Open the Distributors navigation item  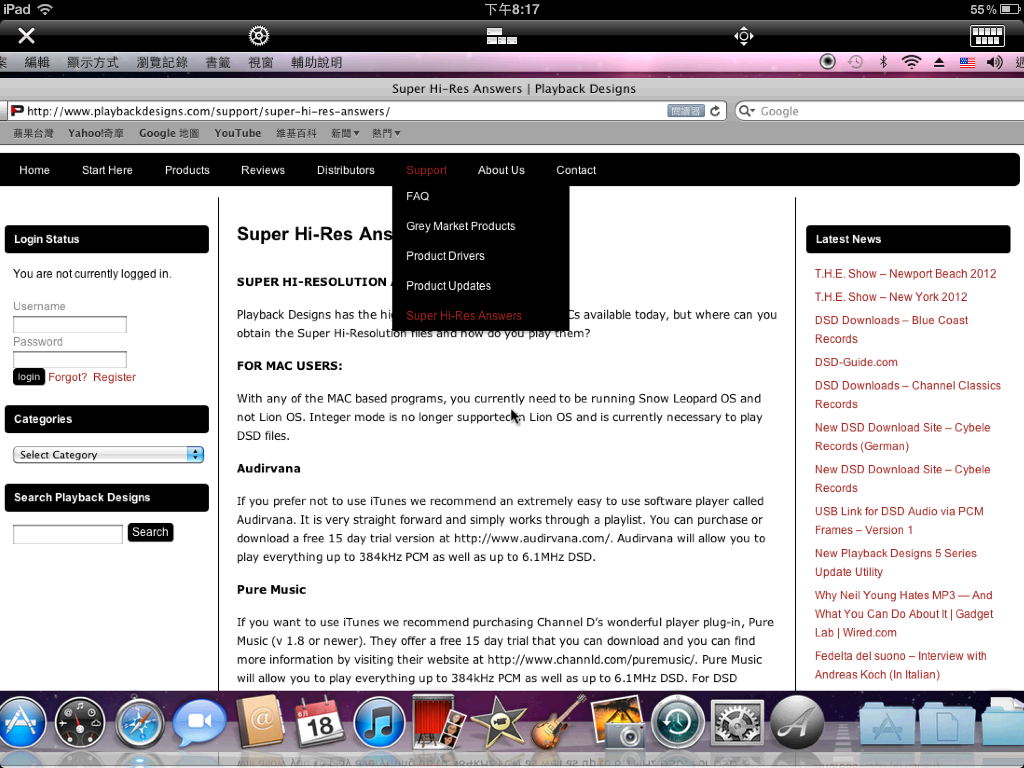click(345, 170)
